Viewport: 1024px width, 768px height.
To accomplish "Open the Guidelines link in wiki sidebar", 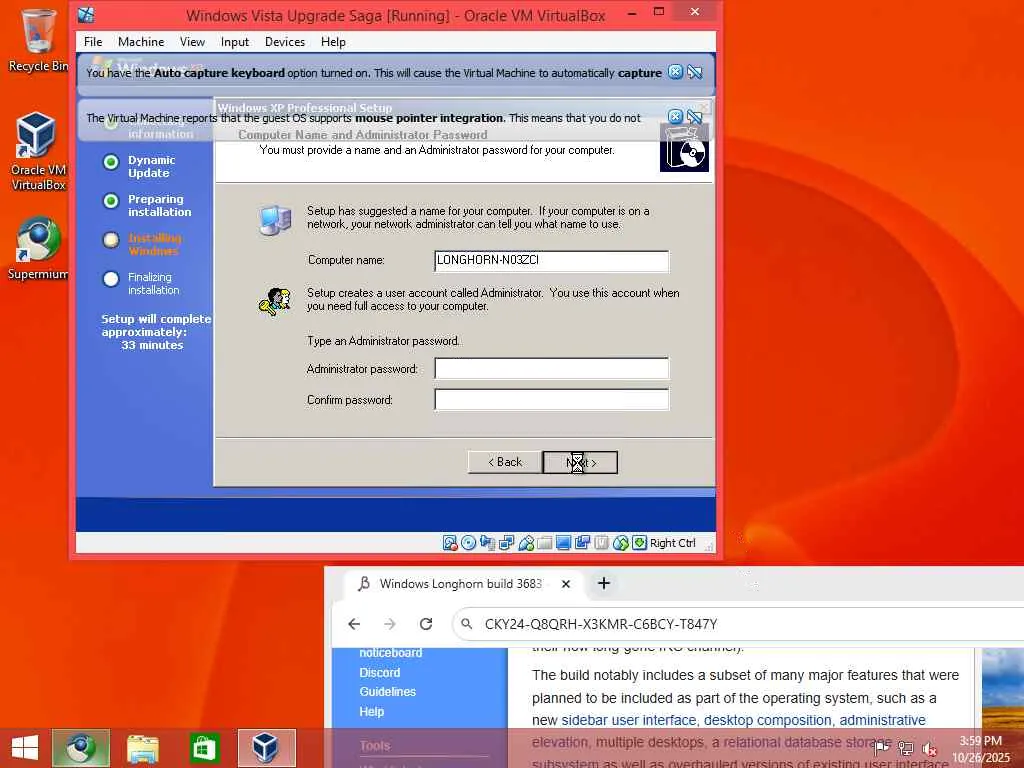I will 387,692.
